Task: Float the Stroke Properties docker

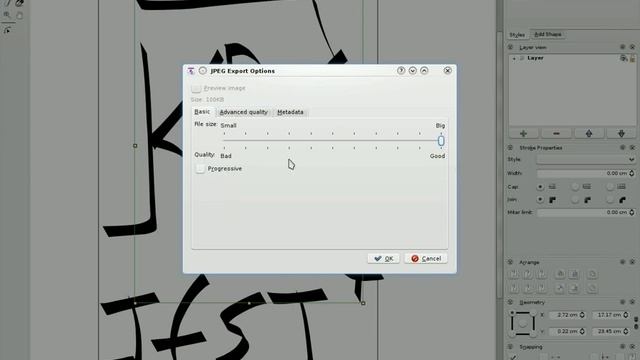Action: [x=622, y=147]
